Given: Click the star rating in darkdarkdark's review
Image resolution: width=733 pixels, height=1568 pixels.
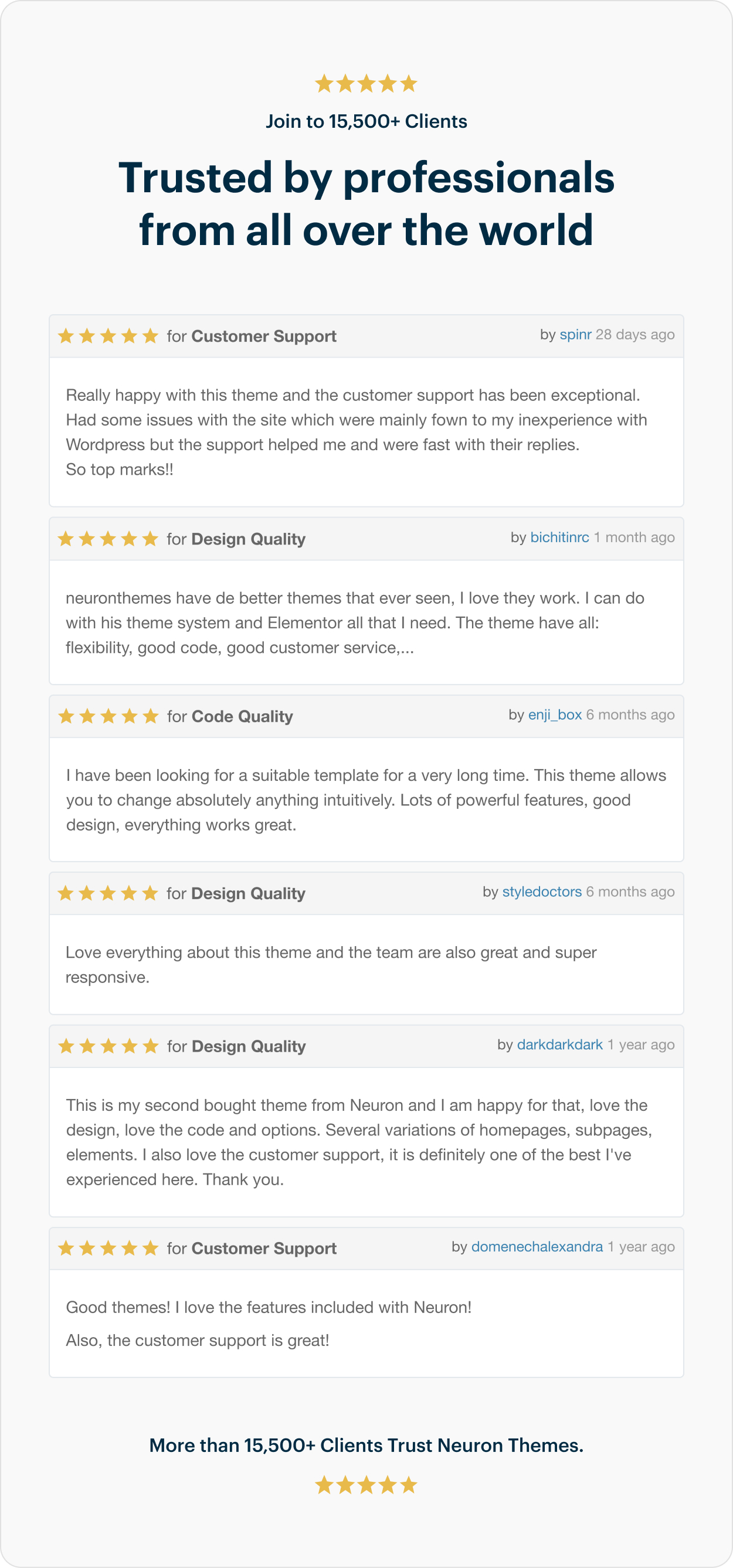Looking at the screenshot, I should pos(108,1046).
